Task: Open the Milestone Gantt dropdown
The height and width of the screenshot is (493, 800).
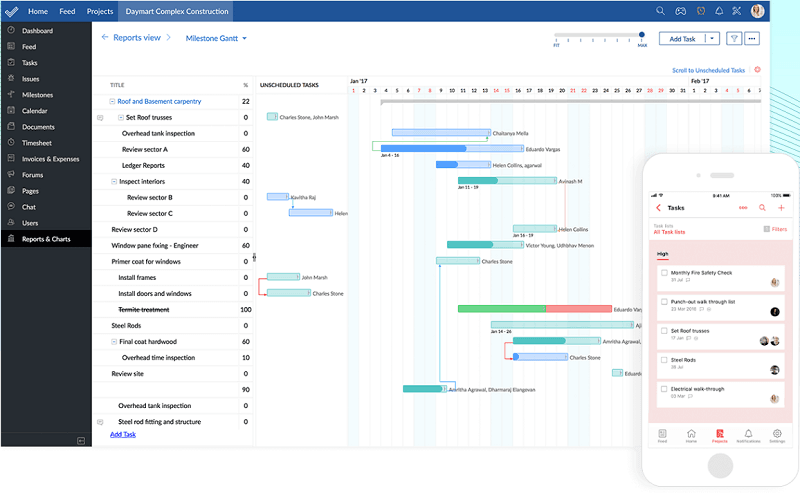Action: (216, 38)
